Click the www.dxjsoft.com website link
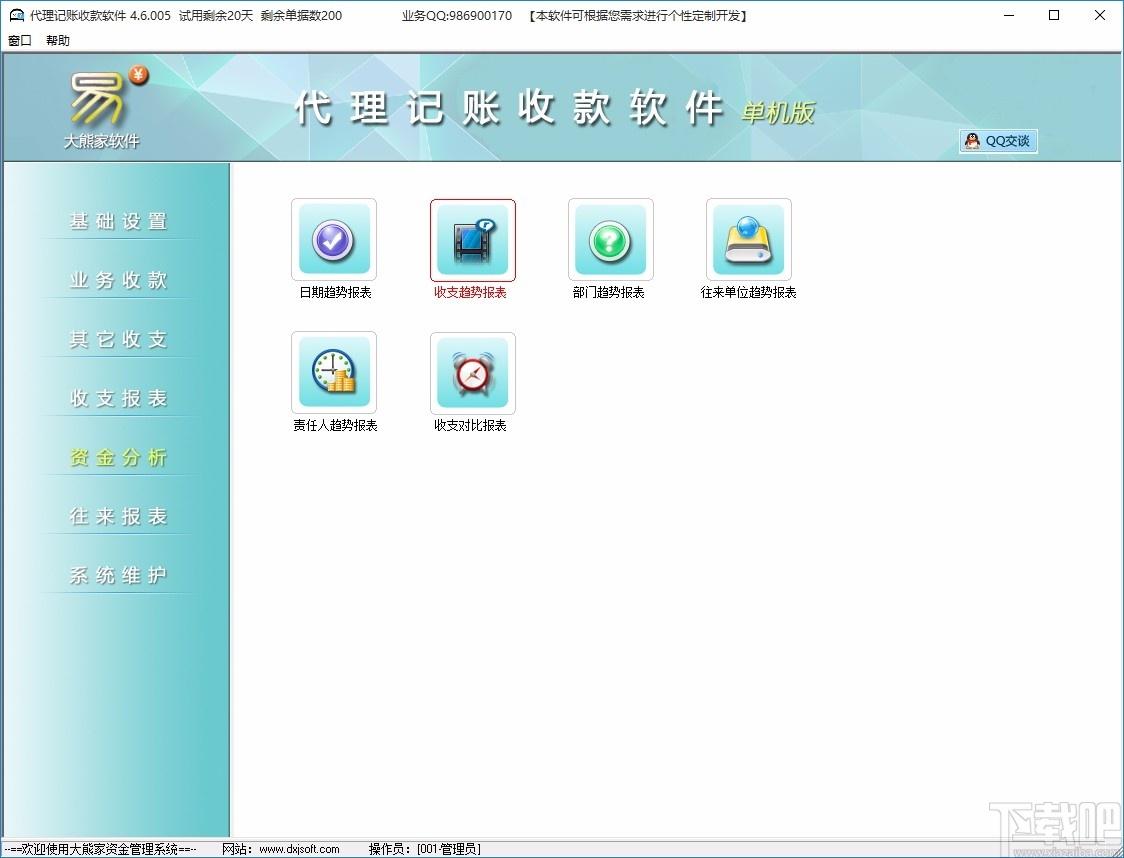Screen dimensions: 1124x858 point(299,849)
